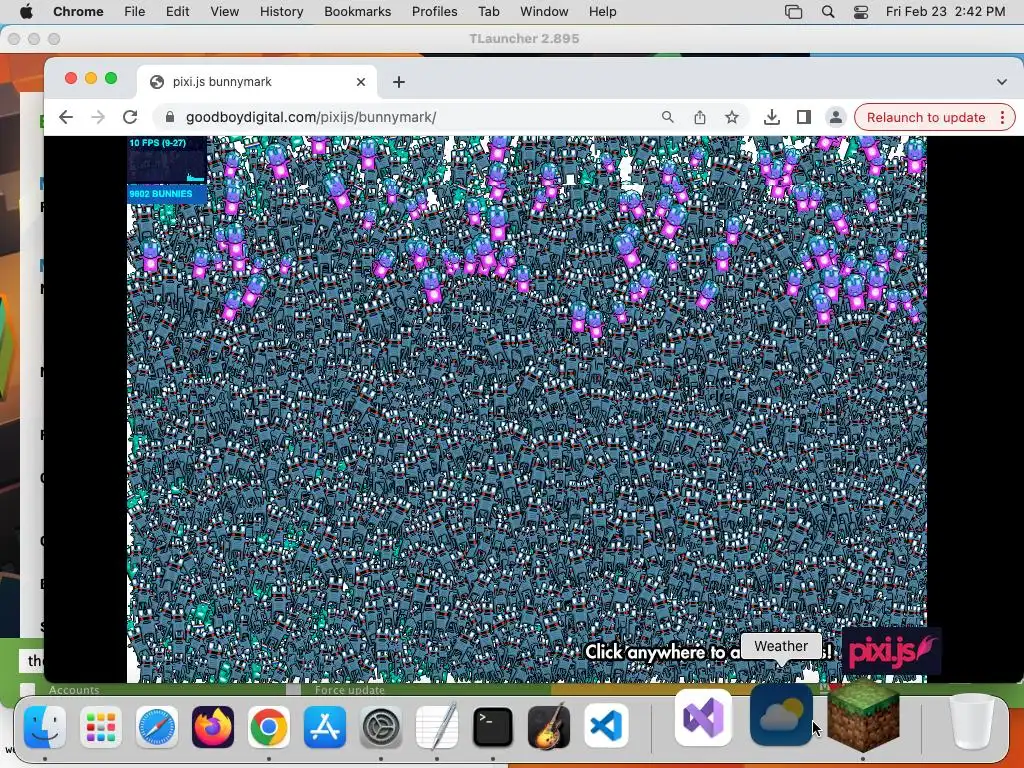
Task: Click the forward navigation arrow
Action: tap(98, 118)
